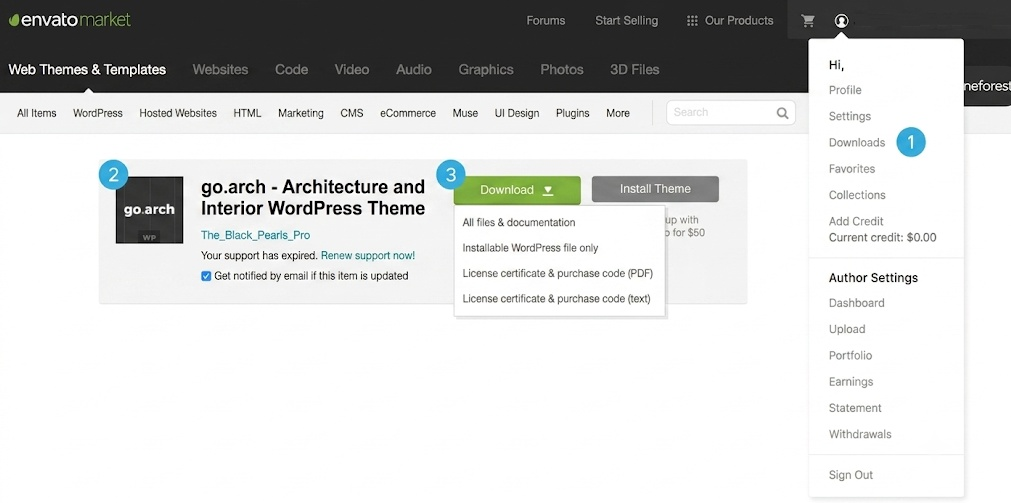Select the Hosted Websites category
The height and width of the screenshot is (503, 1011).
[178, 113]
